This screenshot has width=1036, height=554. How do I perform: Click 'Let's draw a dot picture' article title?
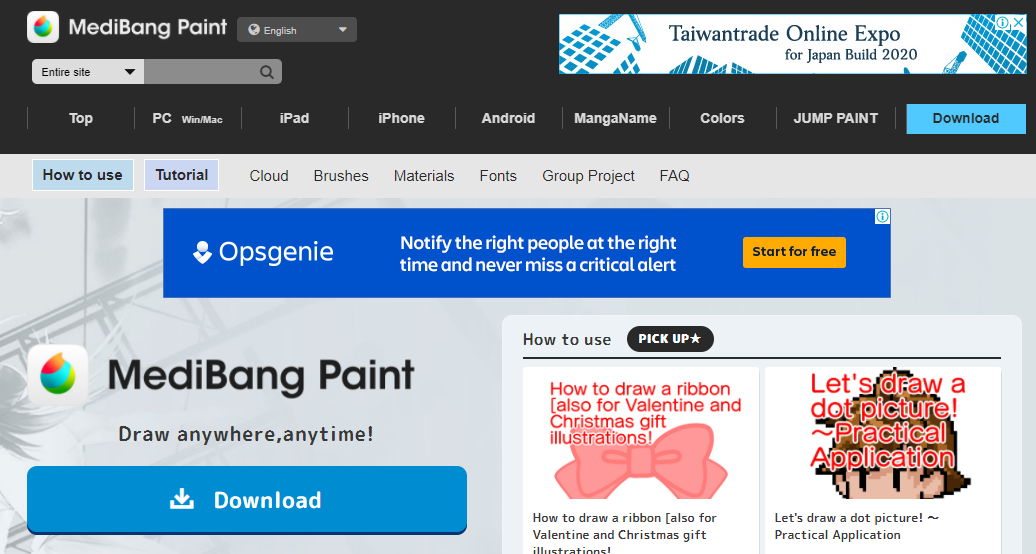click(x=857, y=526)
